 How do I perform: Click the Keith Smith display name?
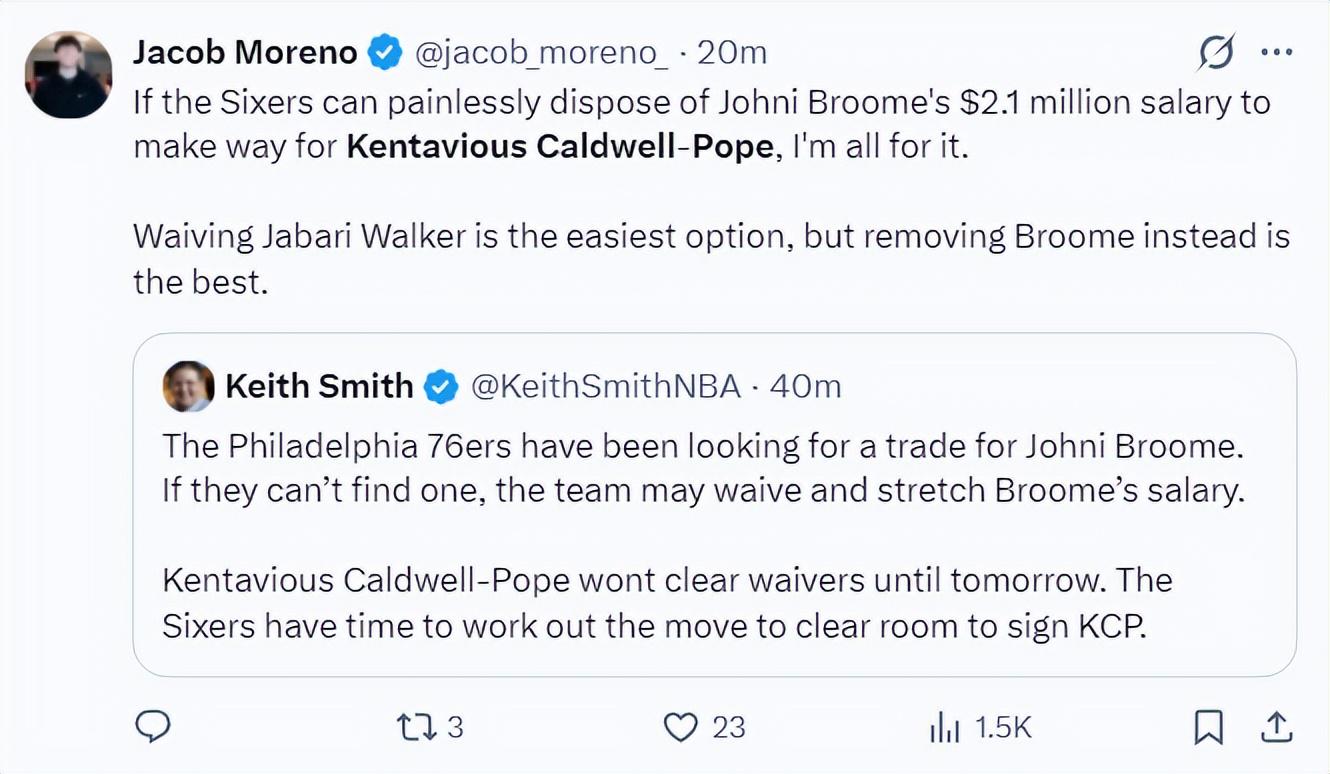[x=319, y=386]
